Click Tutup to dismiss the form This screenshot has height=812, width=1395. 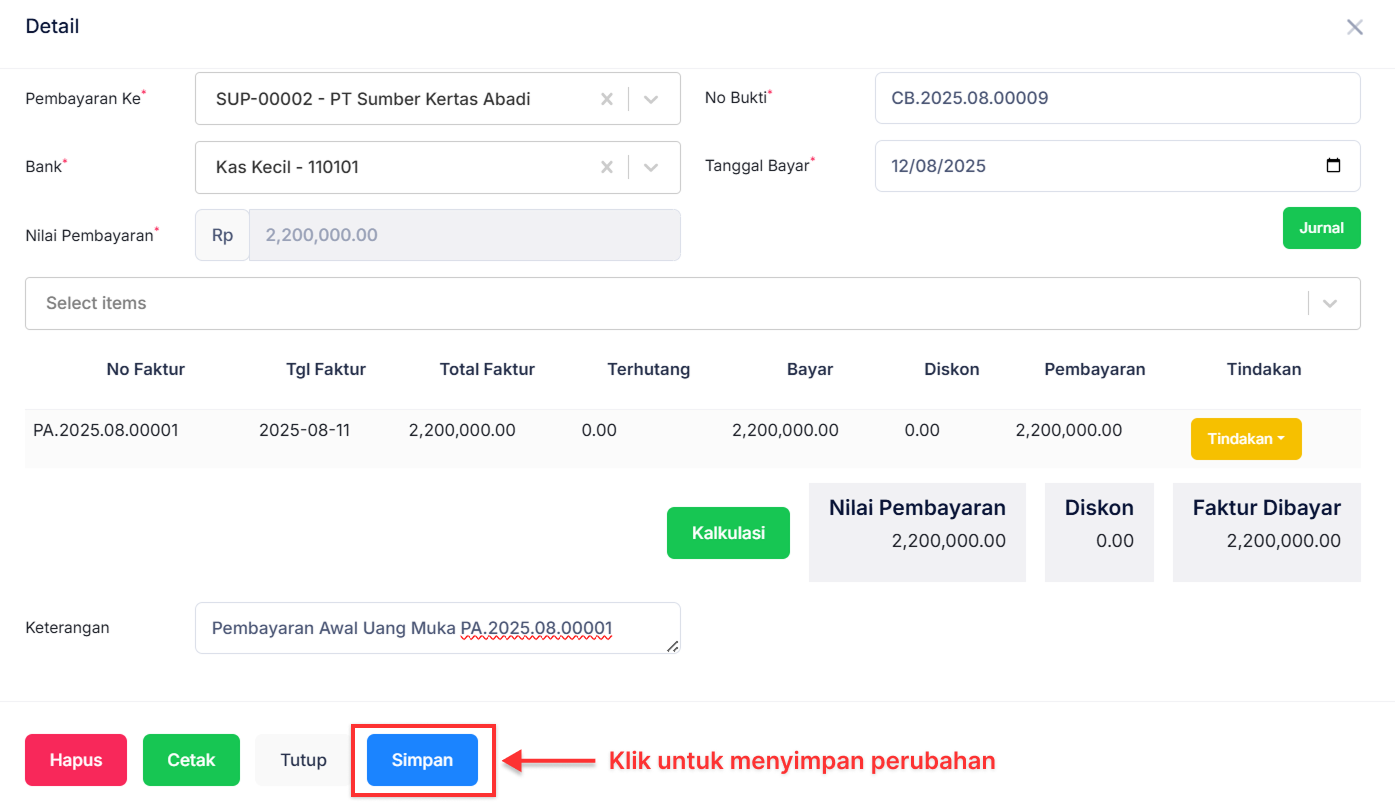click(x=302, y=760)
